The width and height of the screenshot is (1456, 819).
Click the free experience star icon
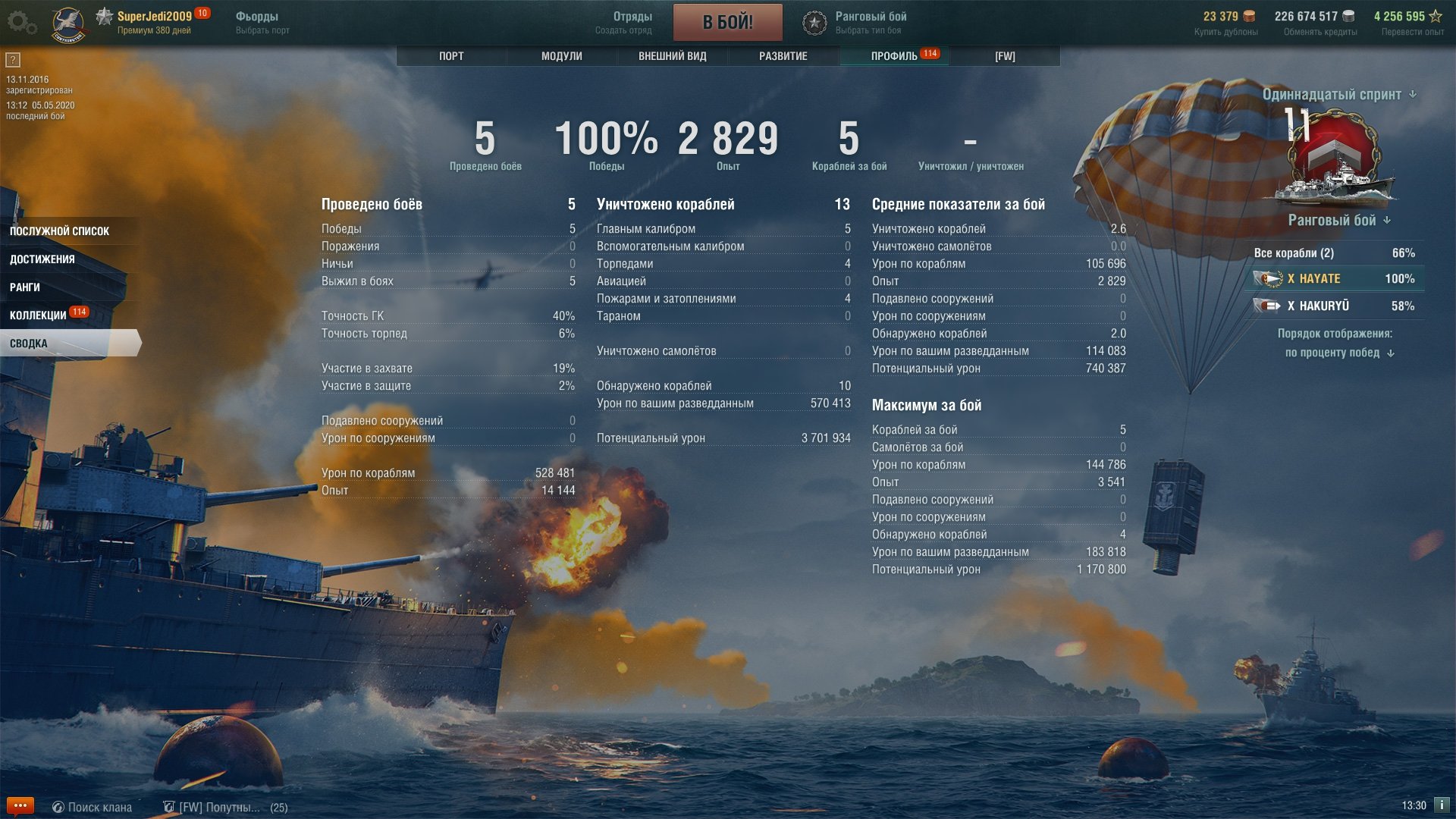point(1436,16)
